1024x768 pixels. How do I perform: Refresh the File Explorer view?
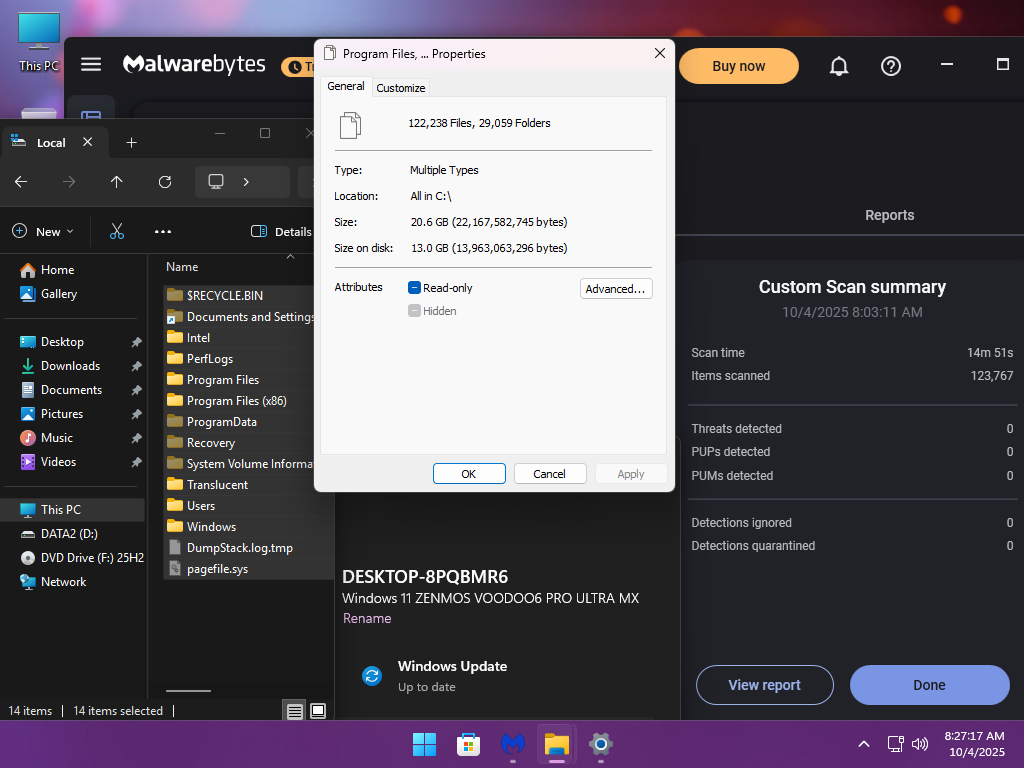click(x=165, y=182)
